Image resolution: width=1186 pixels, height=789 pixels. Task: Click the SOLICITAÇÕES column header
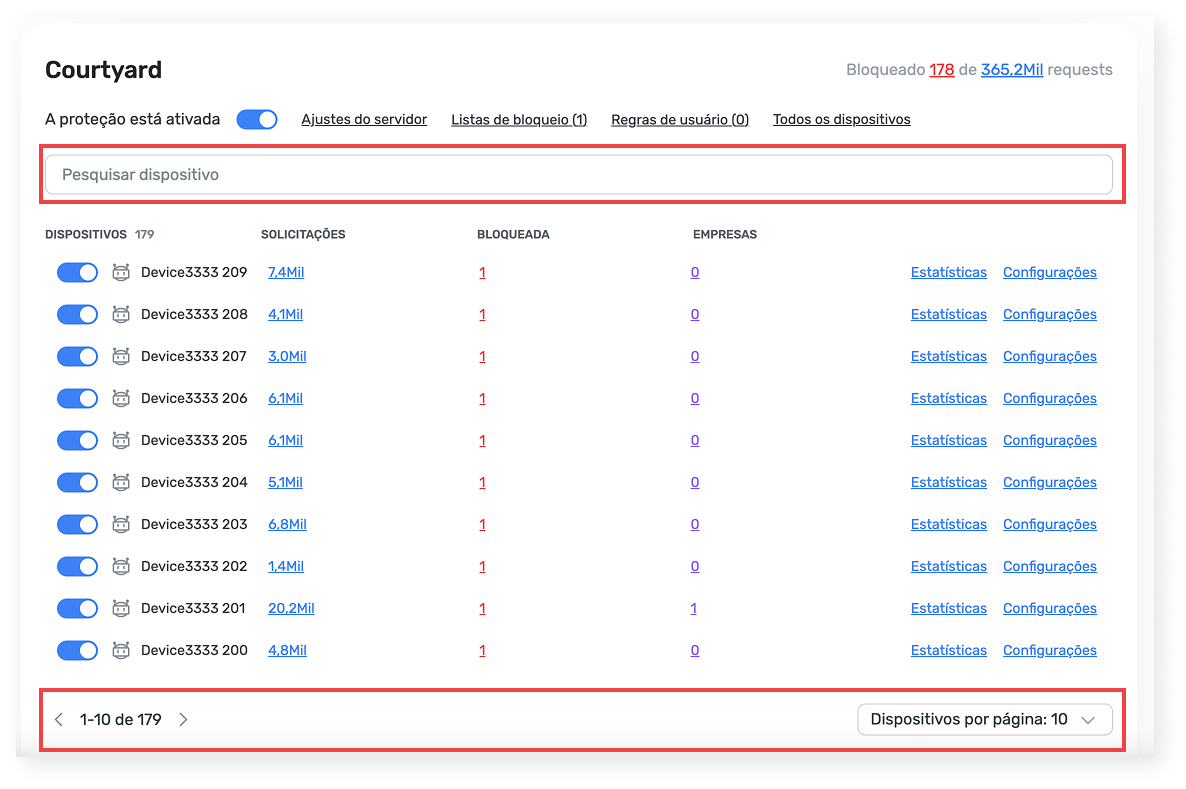tap(303, 235)
